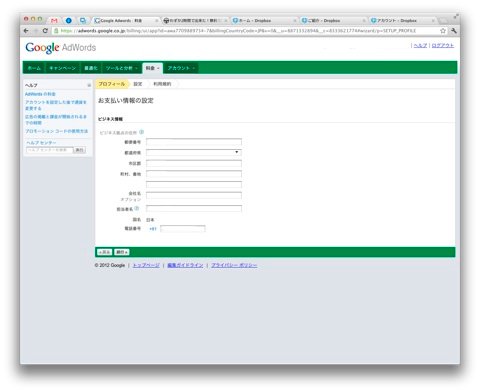Select the 設定 step tab
The height and width of the screenshot is (392, 480).
(138, 84)
